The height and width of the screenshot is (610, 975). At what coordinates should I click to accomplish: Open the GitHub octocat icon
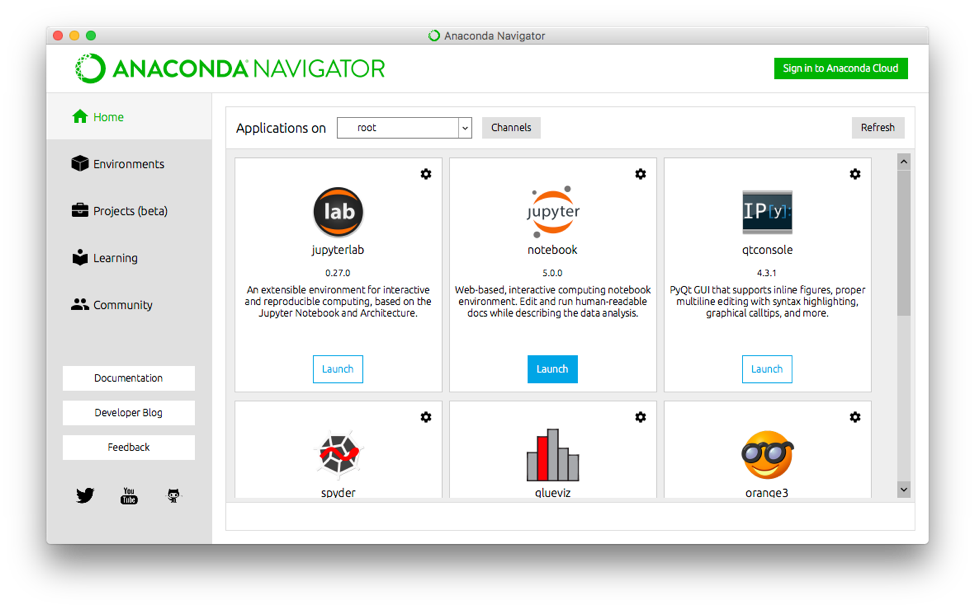(x=173, y=496)
